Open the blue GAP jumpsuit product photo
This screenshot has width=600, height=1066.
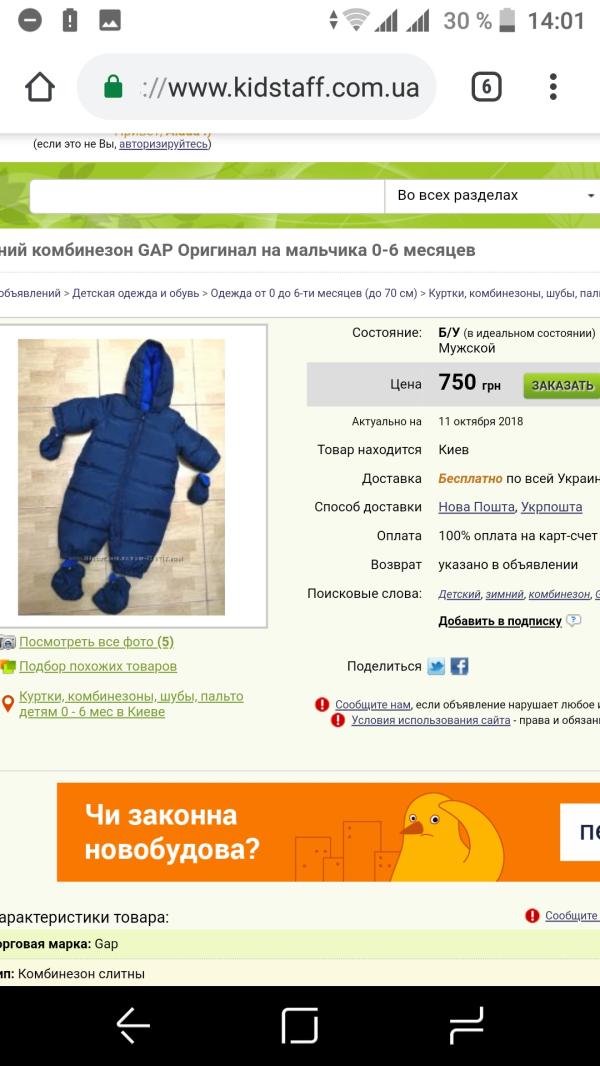click(x=122, y=477)
